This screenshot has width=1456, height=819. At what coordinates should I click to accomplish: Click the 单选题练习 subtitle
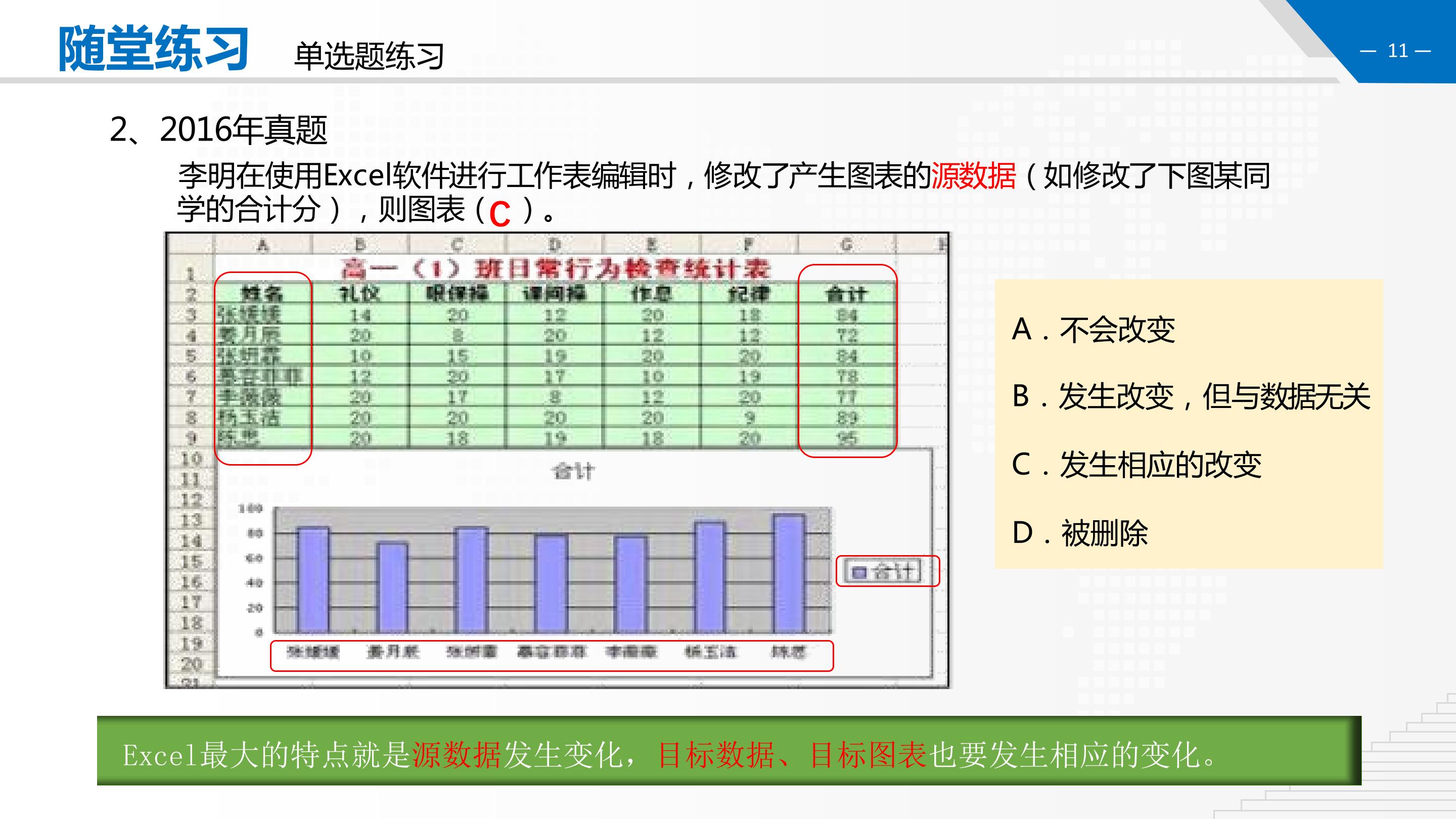coord(369,57)
